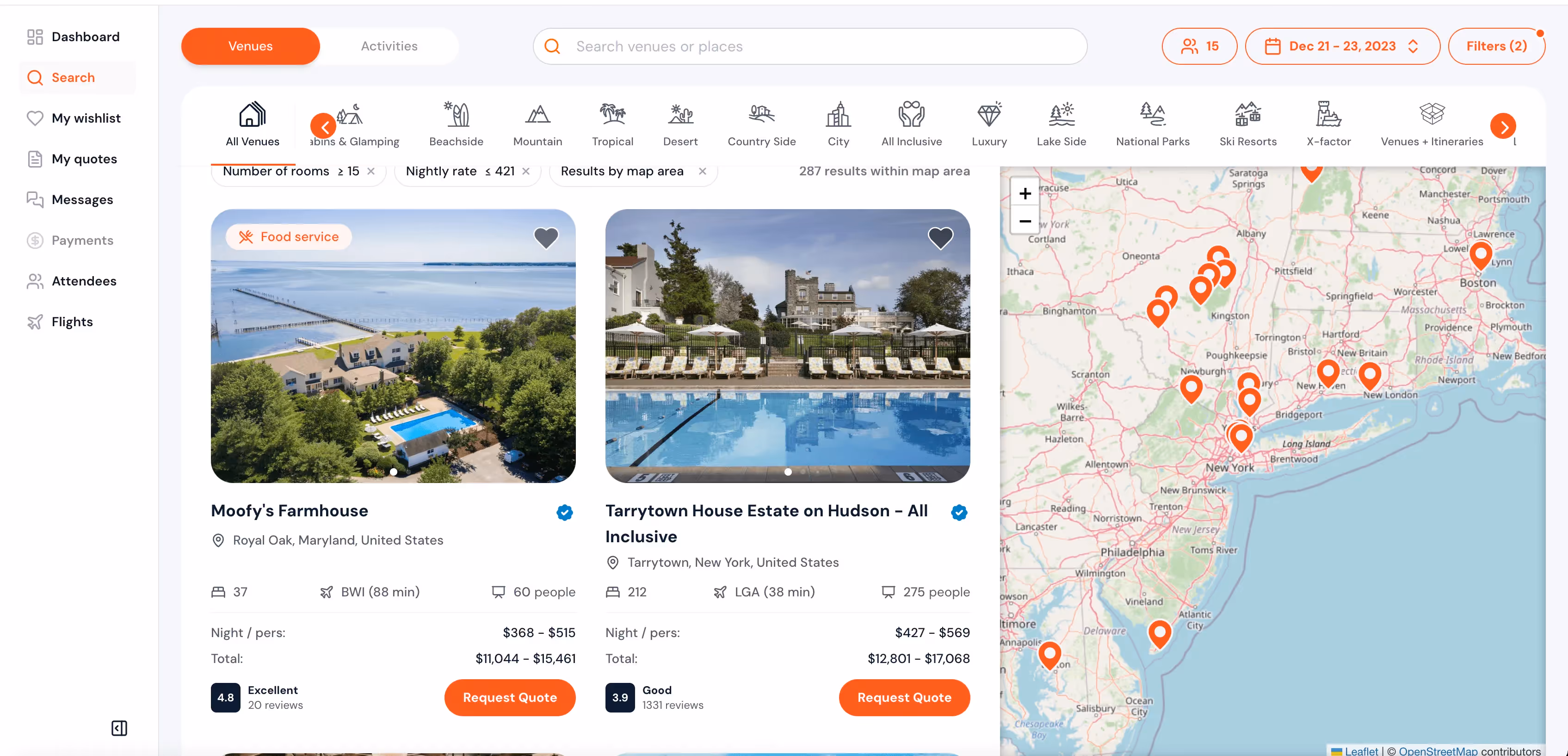Collapse the sidebar panel

119,728
